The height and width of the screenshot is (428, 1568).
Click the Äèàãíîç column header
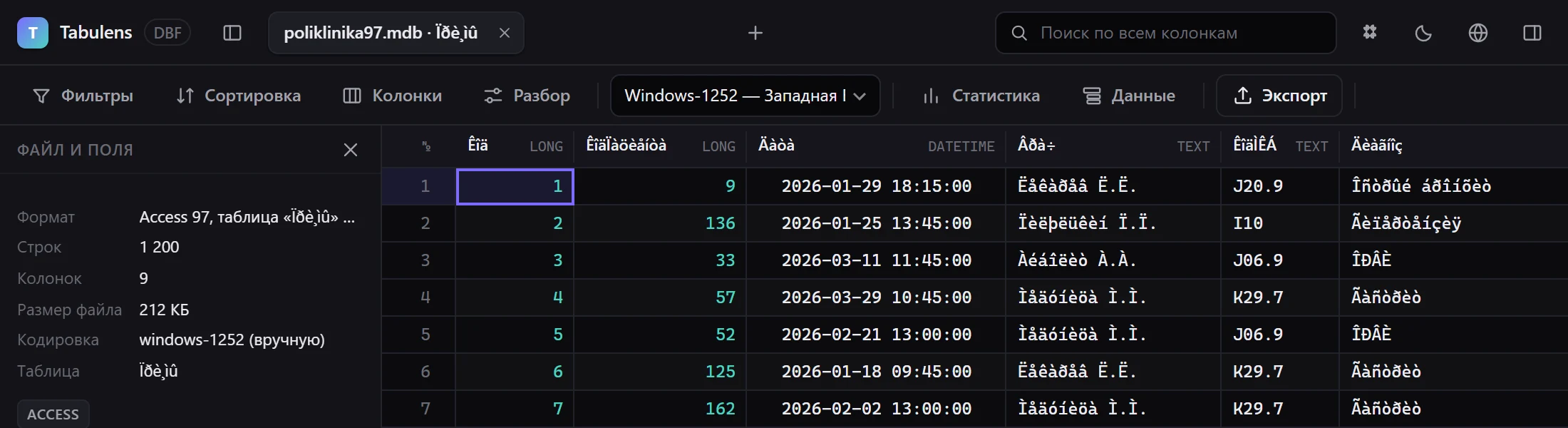point(1454,146)
